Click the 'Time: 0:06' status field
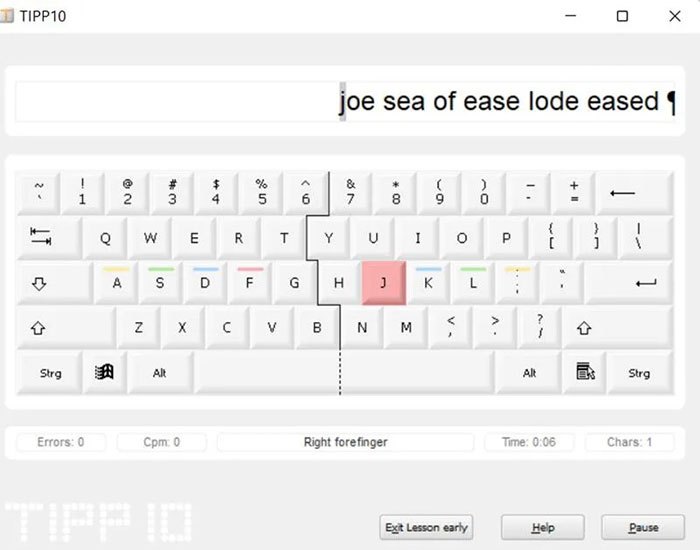The height and width of the screenshot is (550, 700). 529,442
